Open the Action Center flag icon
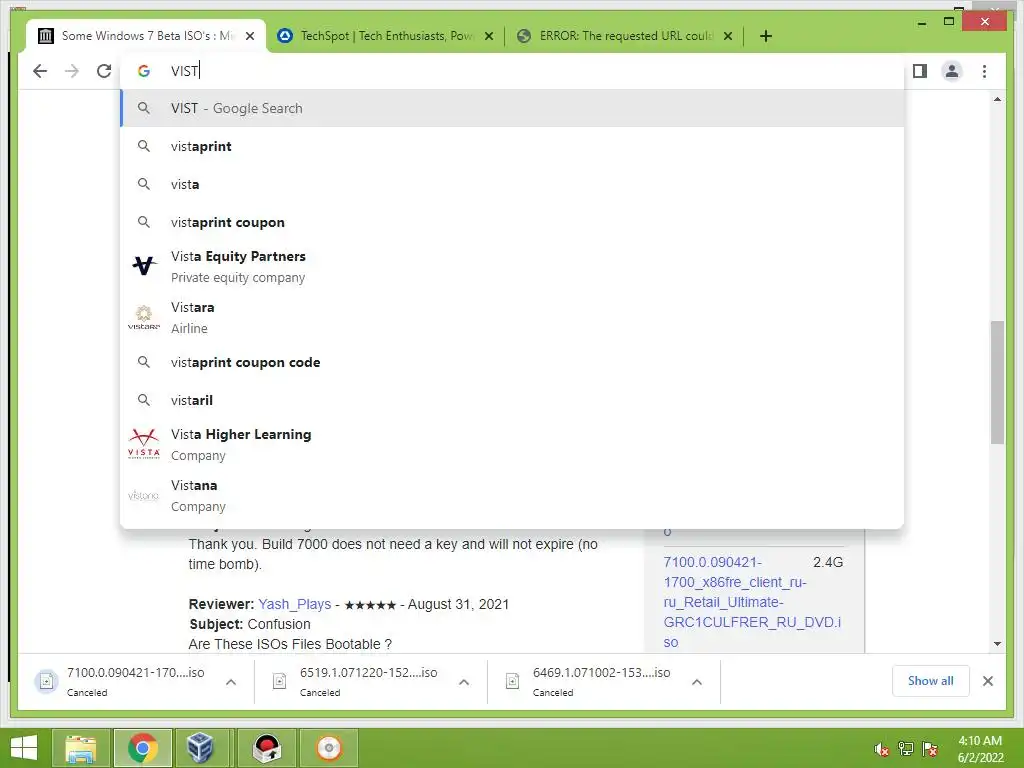1024x768 pixels. tap(930, 749)
